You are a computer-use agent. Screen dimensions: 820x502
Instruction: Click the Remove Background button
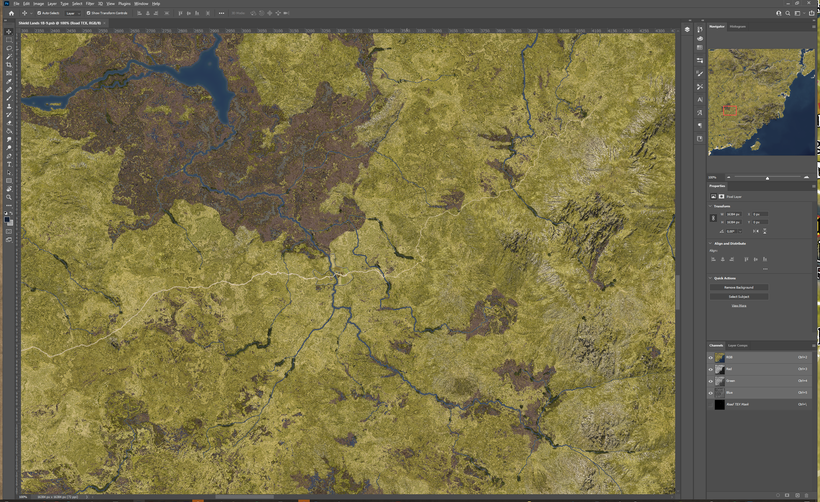[x=739, y=287]
